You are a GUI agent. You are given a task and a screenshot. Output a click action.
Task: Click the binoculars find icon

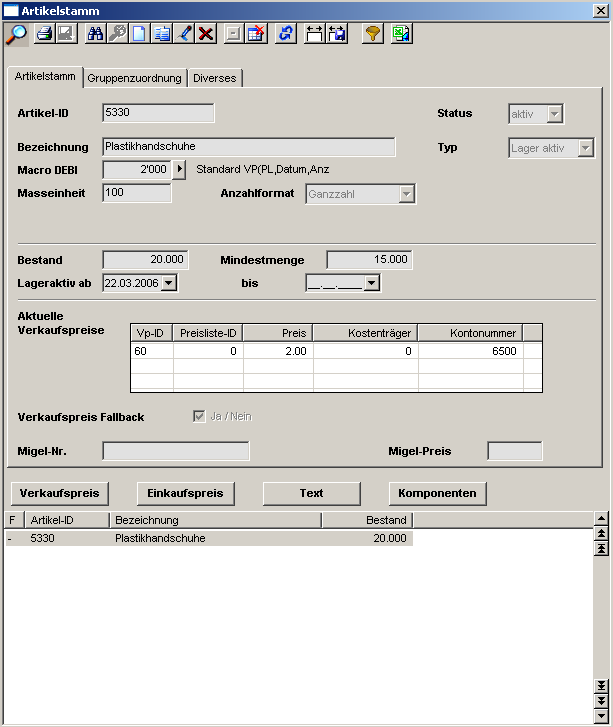click(x=96, y=34)
